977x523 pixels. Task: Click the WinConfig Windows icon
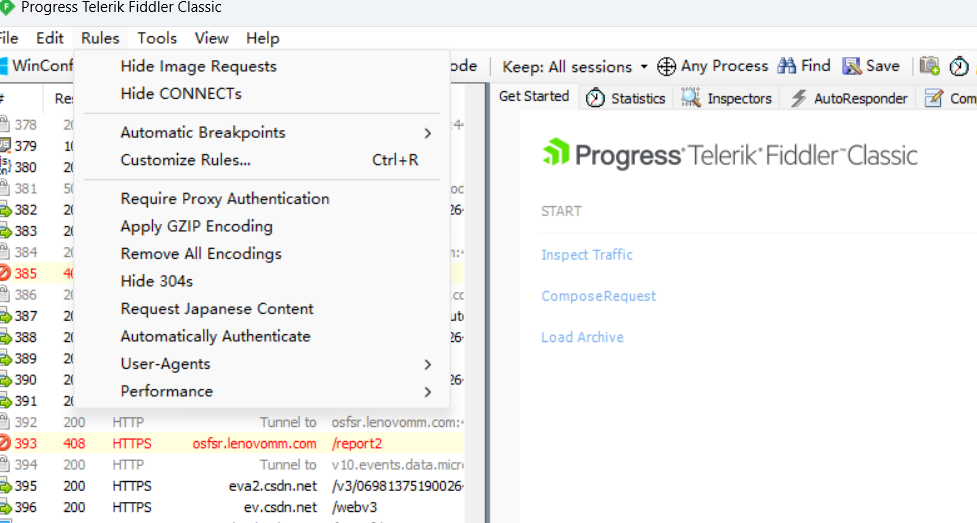pos(3,65)
